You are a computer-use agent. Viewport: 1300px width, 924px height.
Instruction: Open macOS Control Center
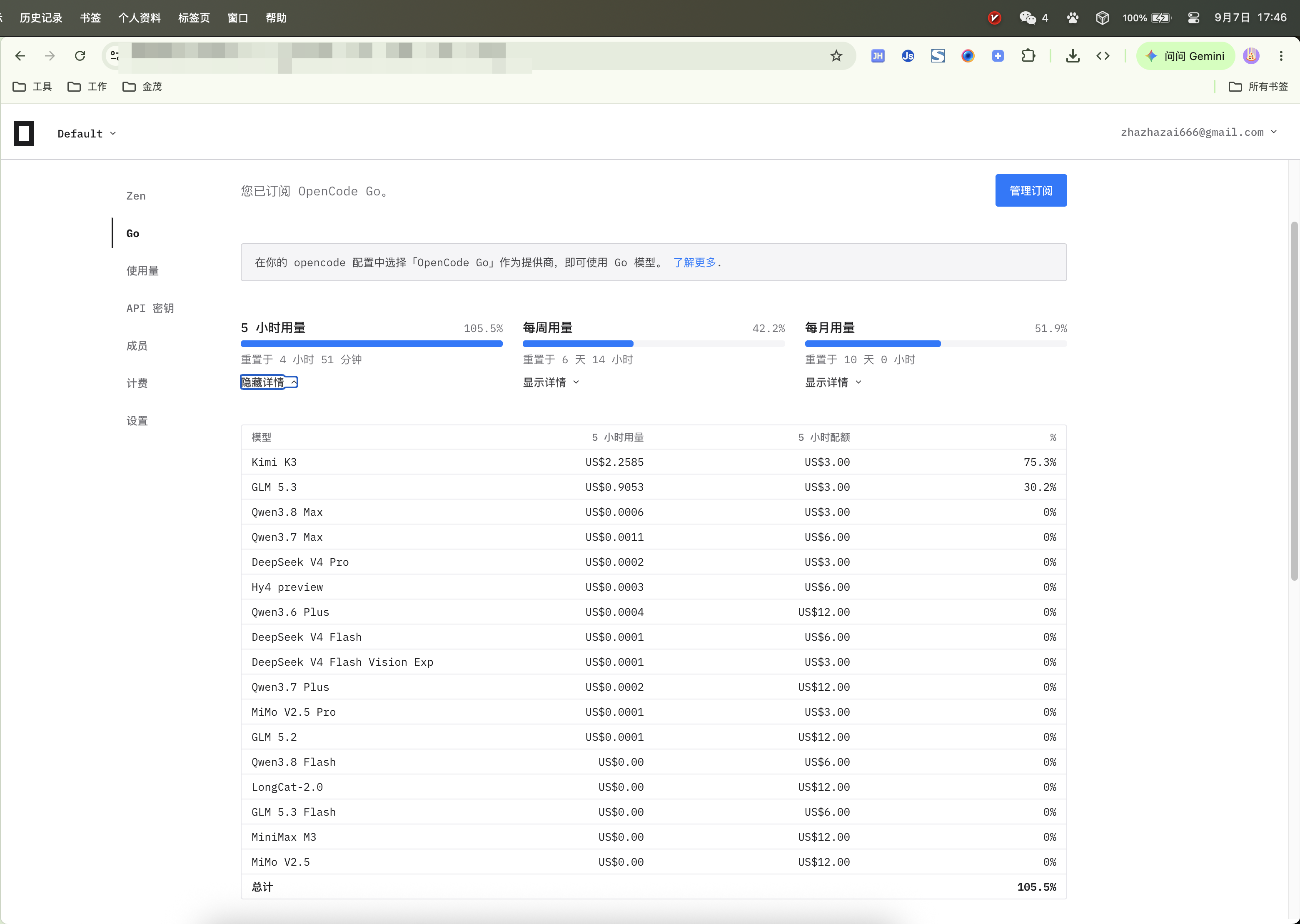tap(1194, 17)
